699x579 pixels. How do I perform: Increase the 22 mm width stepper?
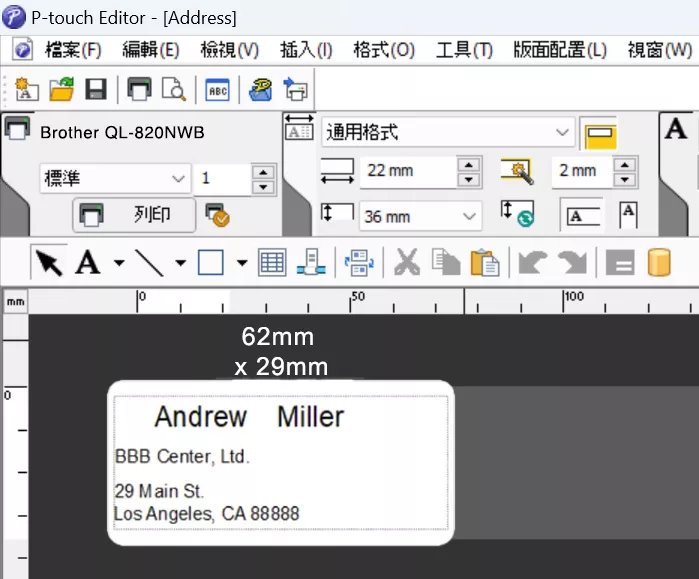point(468,163)
